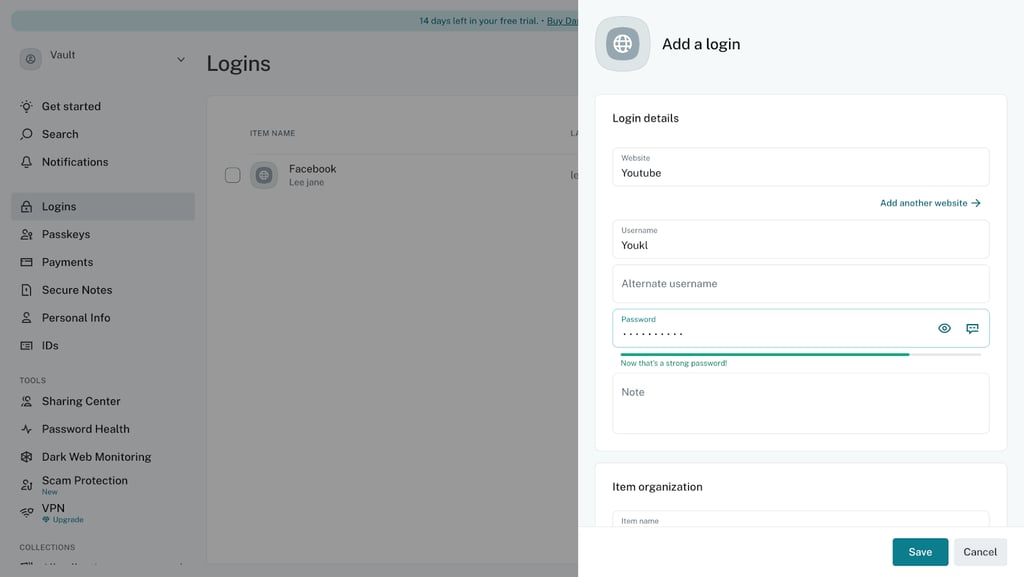Click the COLLECTIONS section label
Screen dimensions: 1024x577
pos(47,548)
